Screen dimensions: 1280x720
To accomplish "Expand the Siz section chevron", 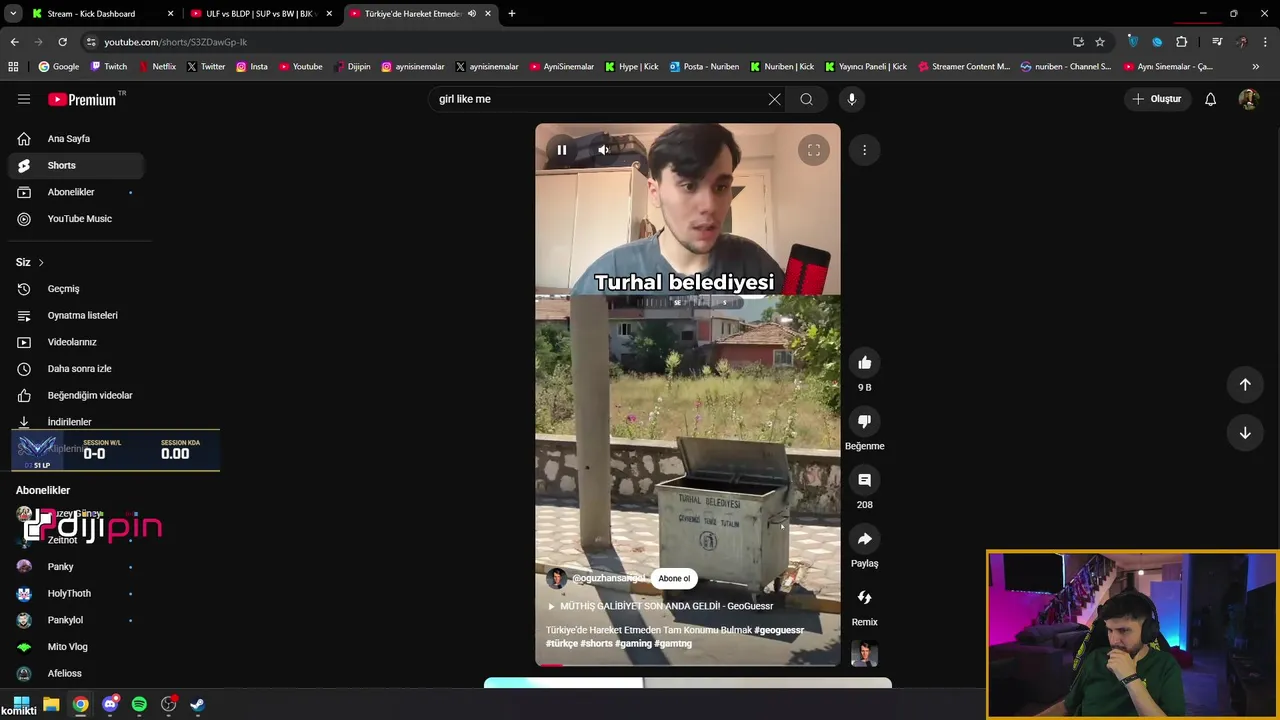I will click(x=41, y=262).
